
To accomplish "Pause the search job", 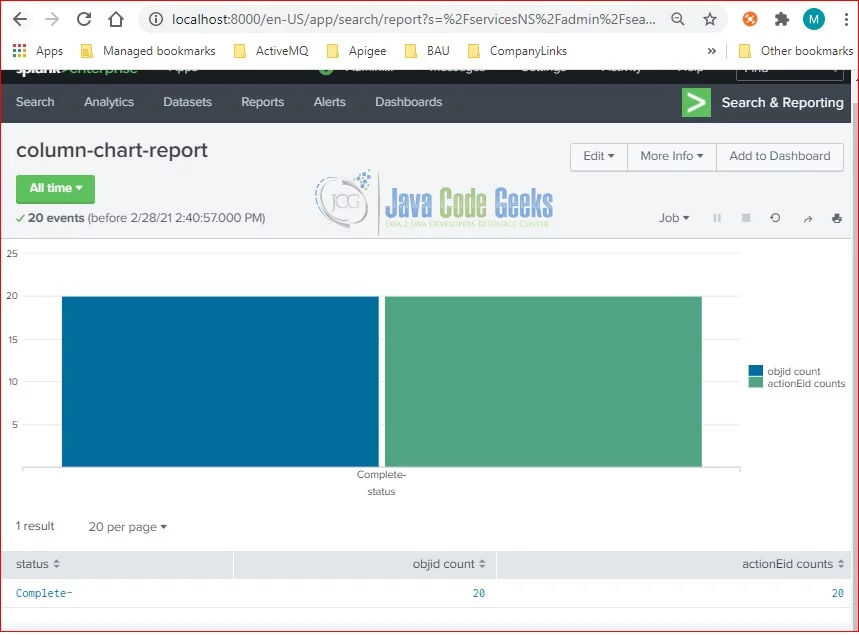I will tap(717, 219).
